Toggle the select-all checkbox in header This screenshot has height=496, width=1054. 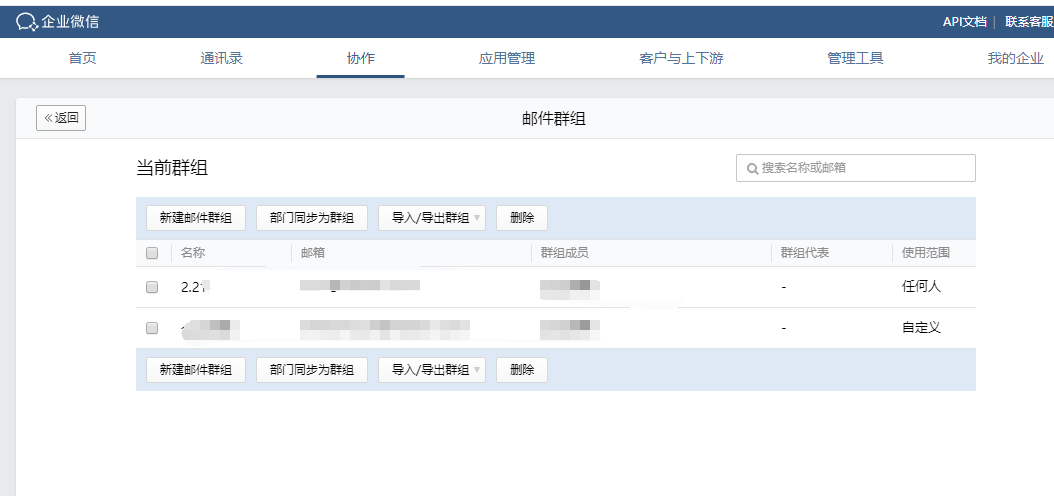[x=152, y=253]
